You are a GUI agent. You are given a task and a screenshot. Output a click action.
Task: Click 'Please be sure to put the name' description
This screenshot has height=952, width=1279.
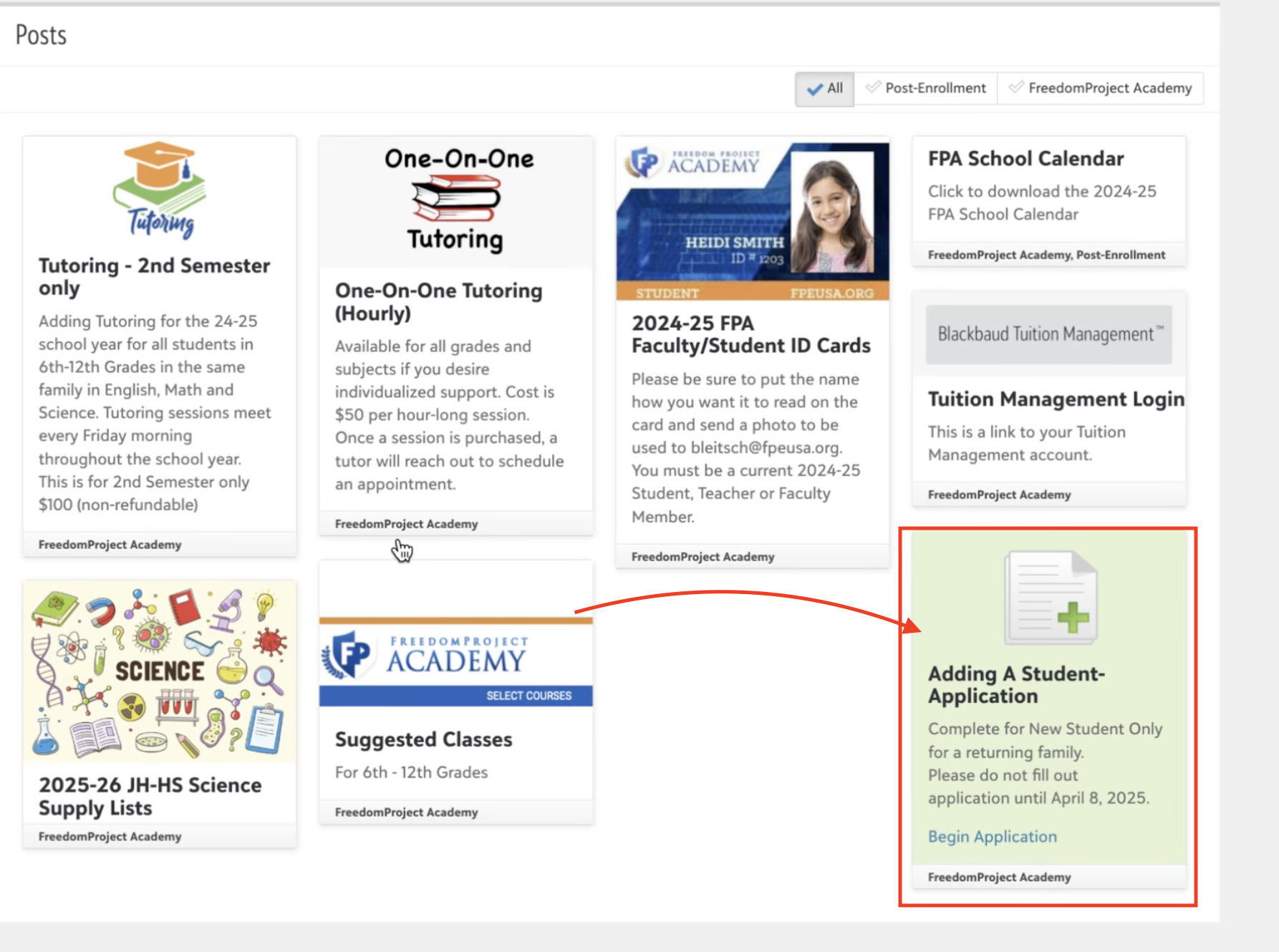coord(745,379)
